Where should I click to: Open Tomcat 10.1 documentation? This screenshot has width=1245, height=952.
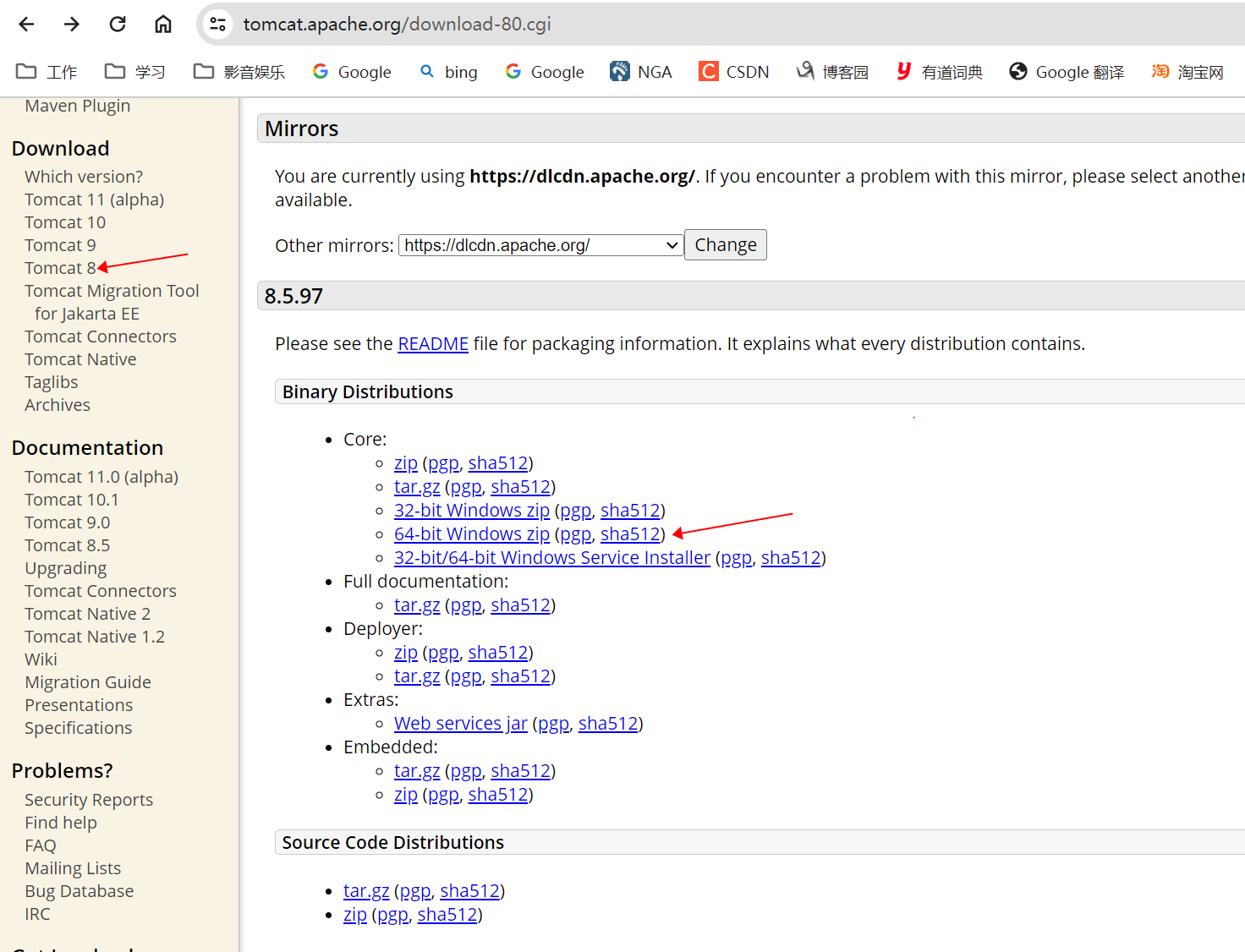(72, 500)
